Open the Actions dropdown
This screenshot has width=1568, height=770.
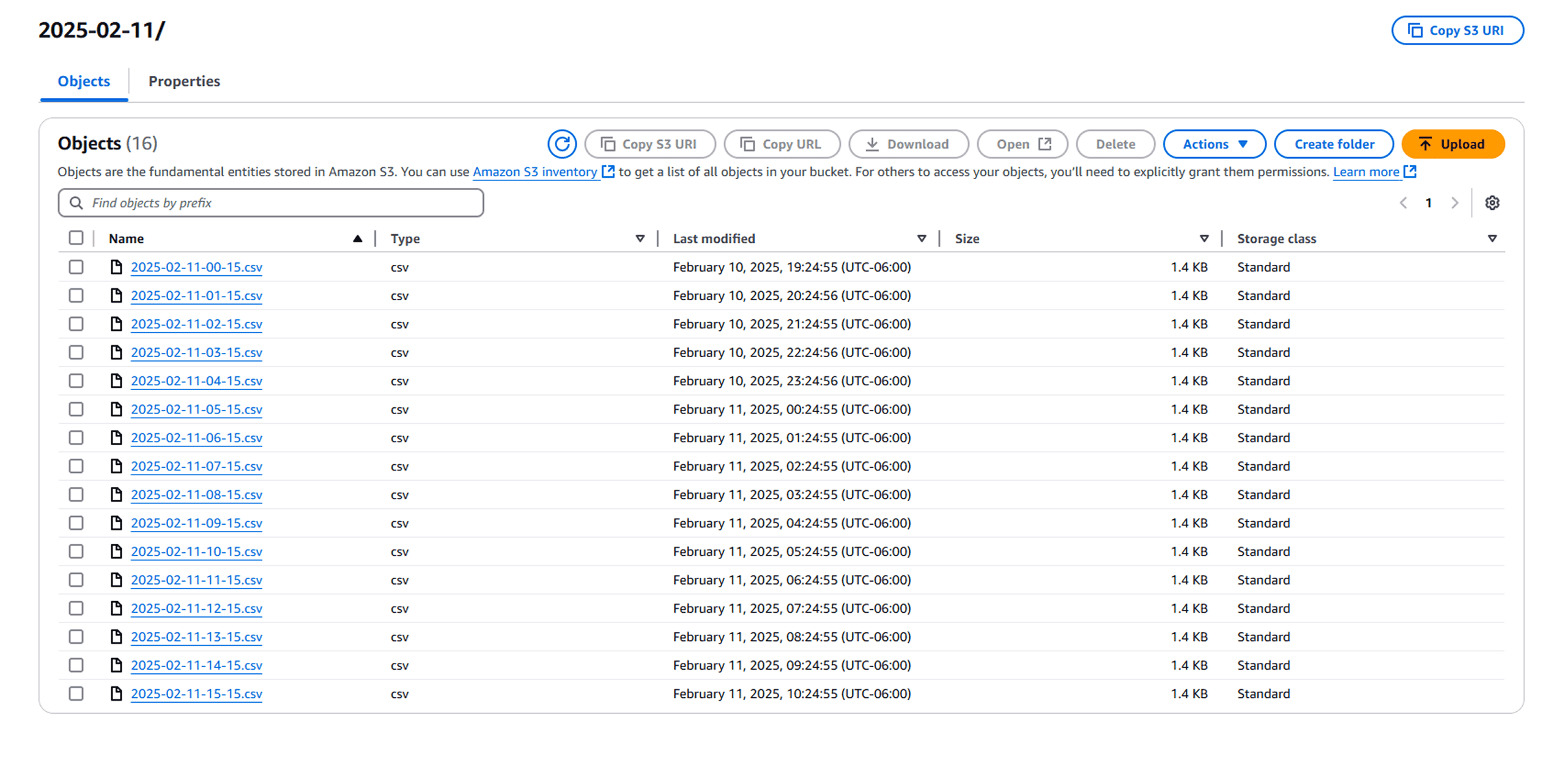pyautogui.click(x=1214, y=144)
